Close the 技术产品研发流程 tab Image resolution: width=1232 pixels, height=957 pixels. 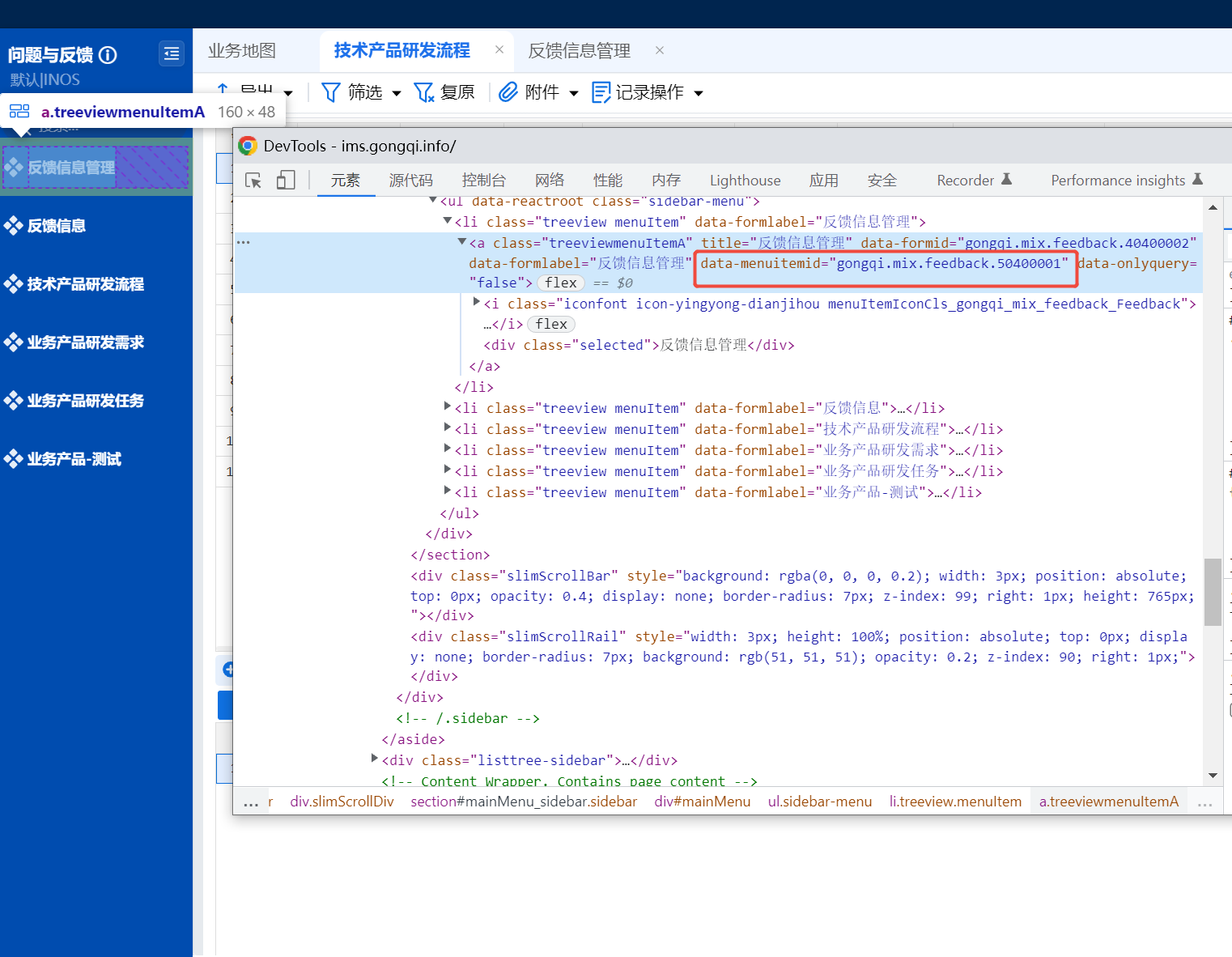(x=499, y=50)
